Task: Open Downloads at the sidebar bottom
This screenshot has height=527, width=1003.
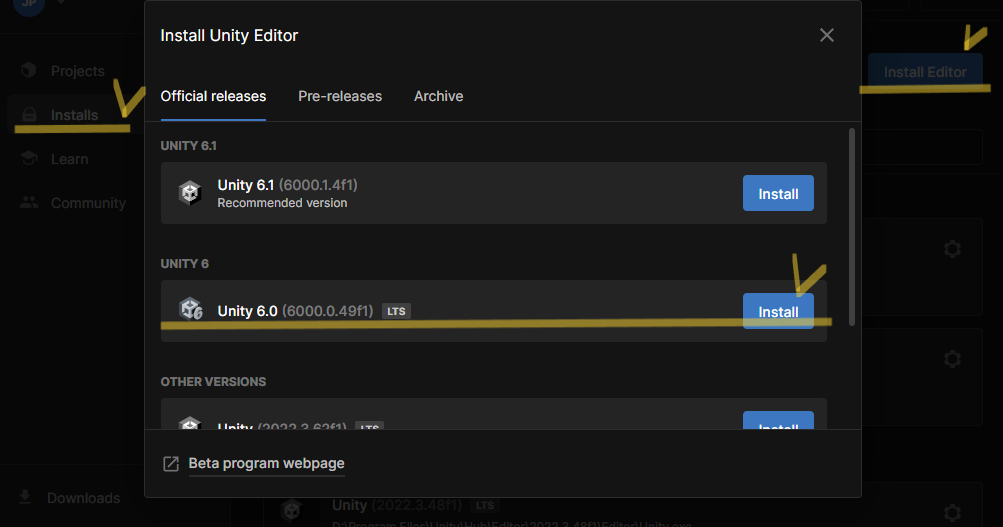Action: (83, 498)
